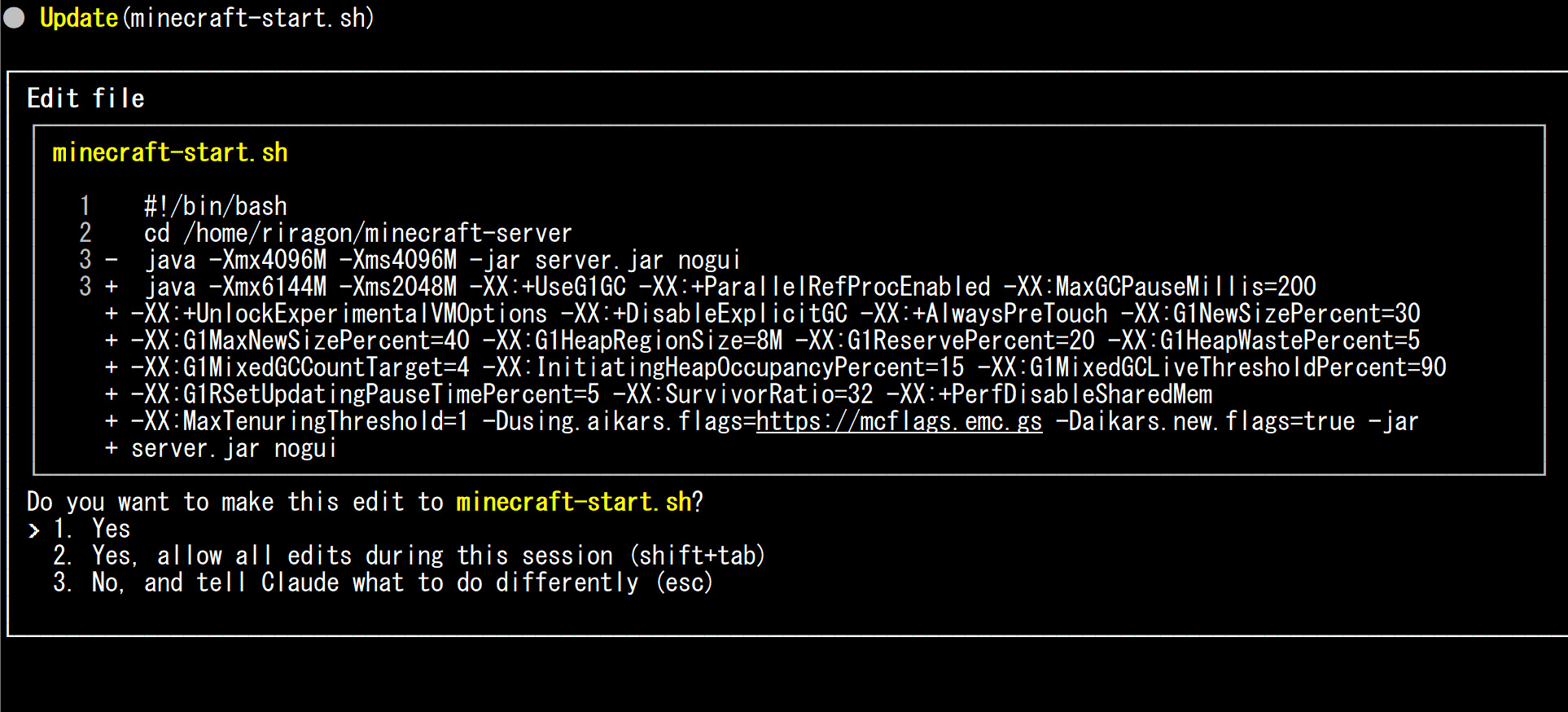The width and height of the screenshot is (1568, 712).
Task: Click the -XX:+UnlockExperimentalVMOptions flag text
Action: 339,314
